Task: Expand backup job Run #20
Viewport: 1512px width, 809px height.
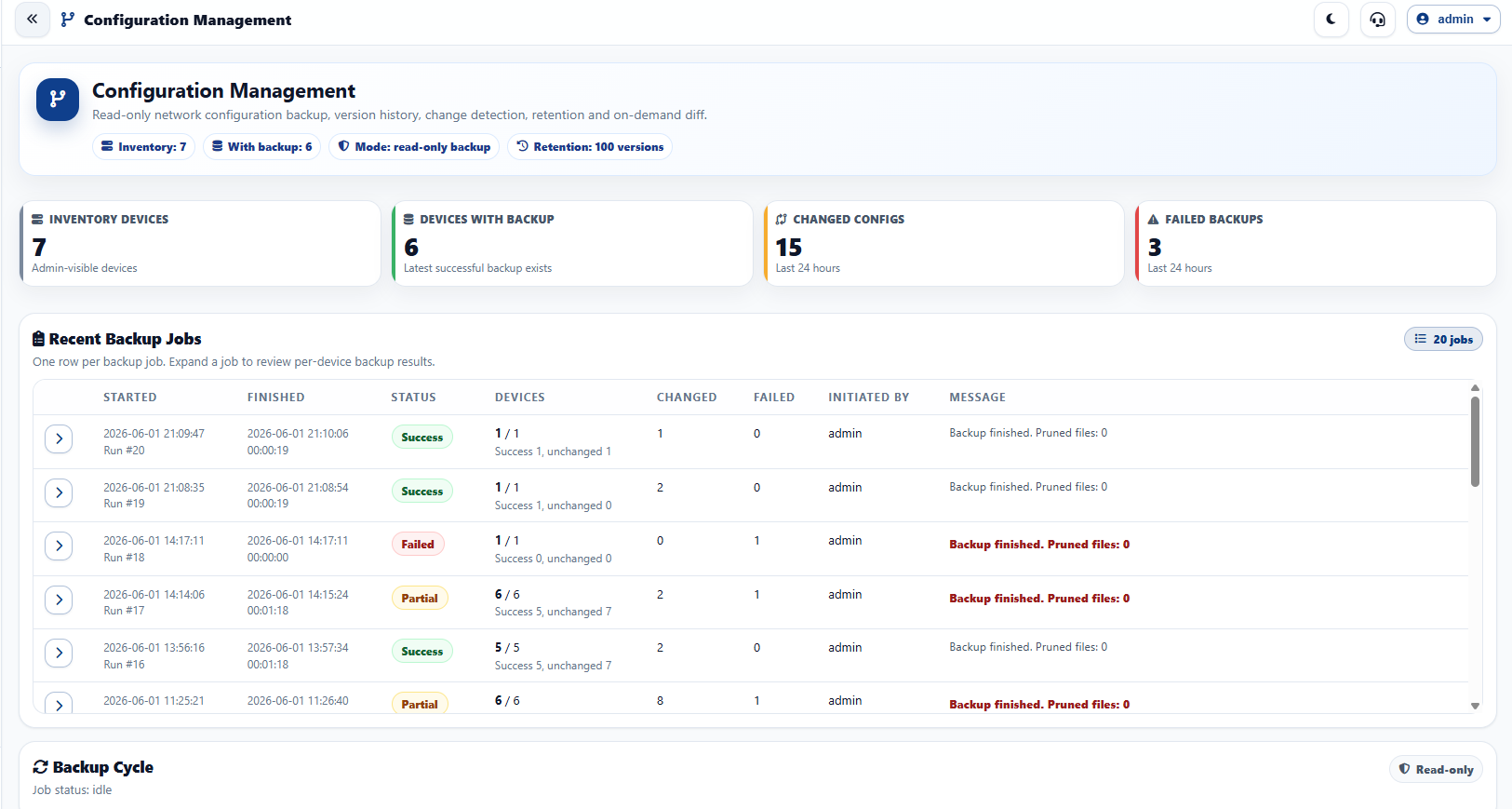Action: [x=59, y=438]
